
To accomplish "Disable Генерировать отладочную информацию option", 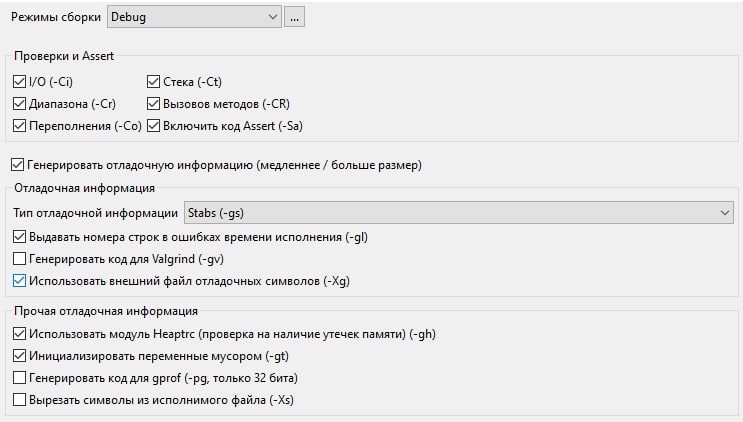I will point(18,165).
